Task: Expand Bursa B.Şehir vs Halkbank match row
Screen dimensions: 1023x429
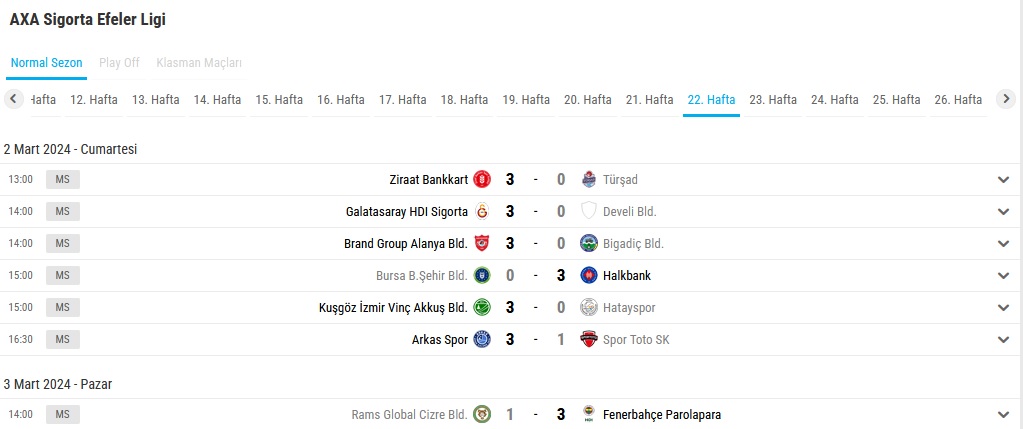Action: (x=1003, y=276)
